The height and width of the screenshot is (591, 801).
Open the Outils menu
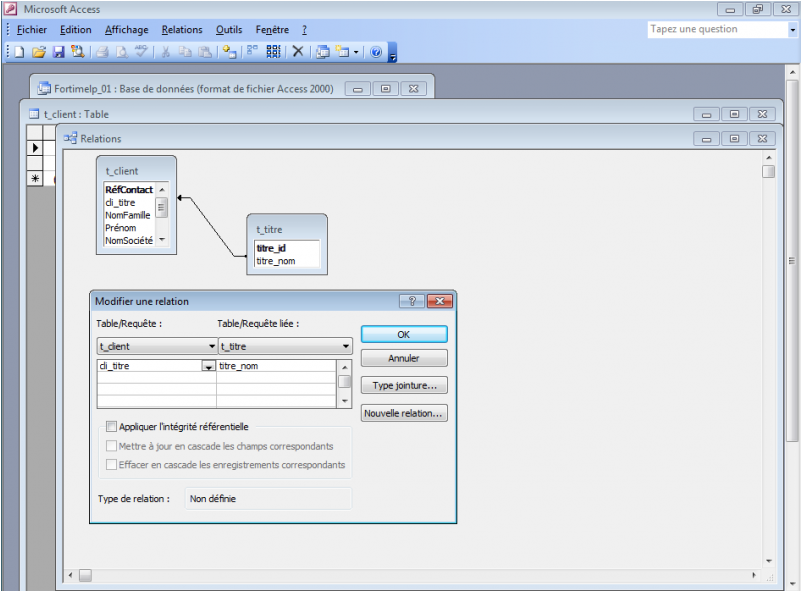pos(228,30)
